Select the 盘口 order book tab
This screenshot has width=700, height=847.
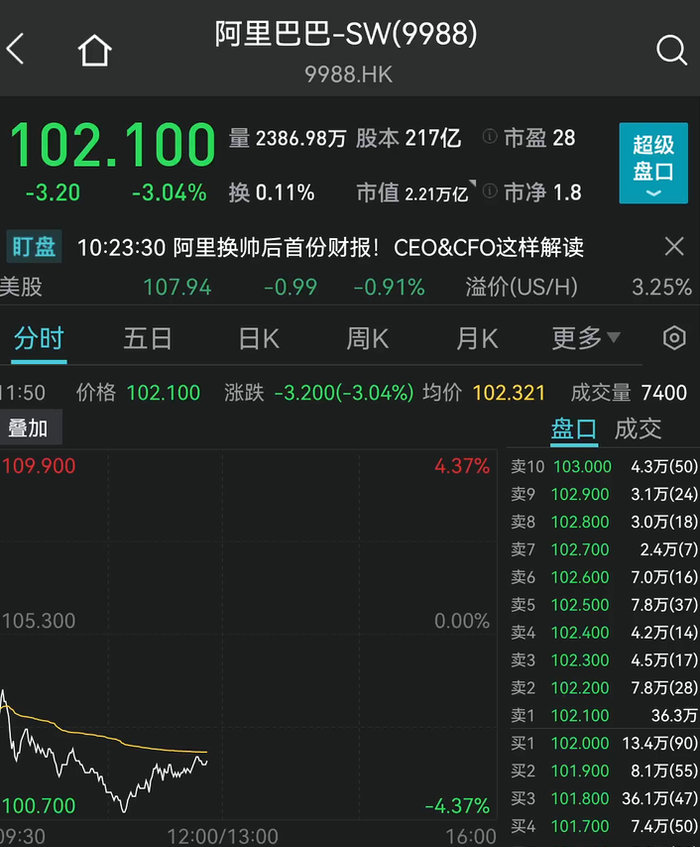(574, 429)
